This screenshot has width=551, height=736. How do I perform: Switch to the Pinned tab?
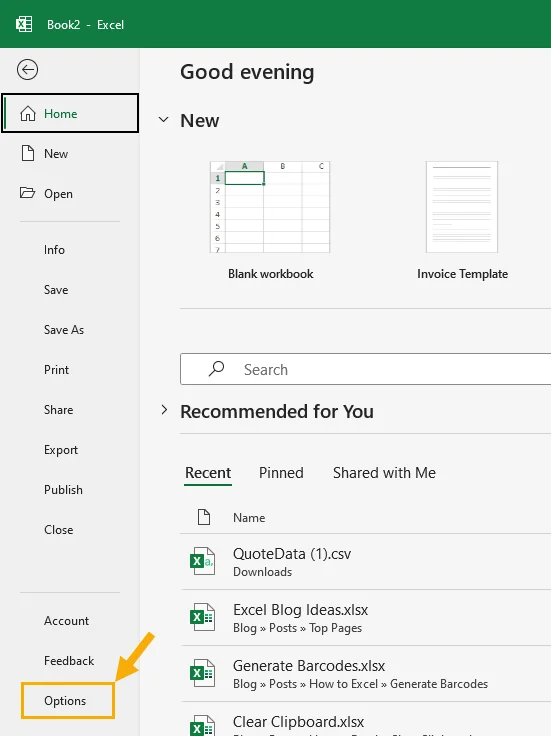[x=281, y=473]
